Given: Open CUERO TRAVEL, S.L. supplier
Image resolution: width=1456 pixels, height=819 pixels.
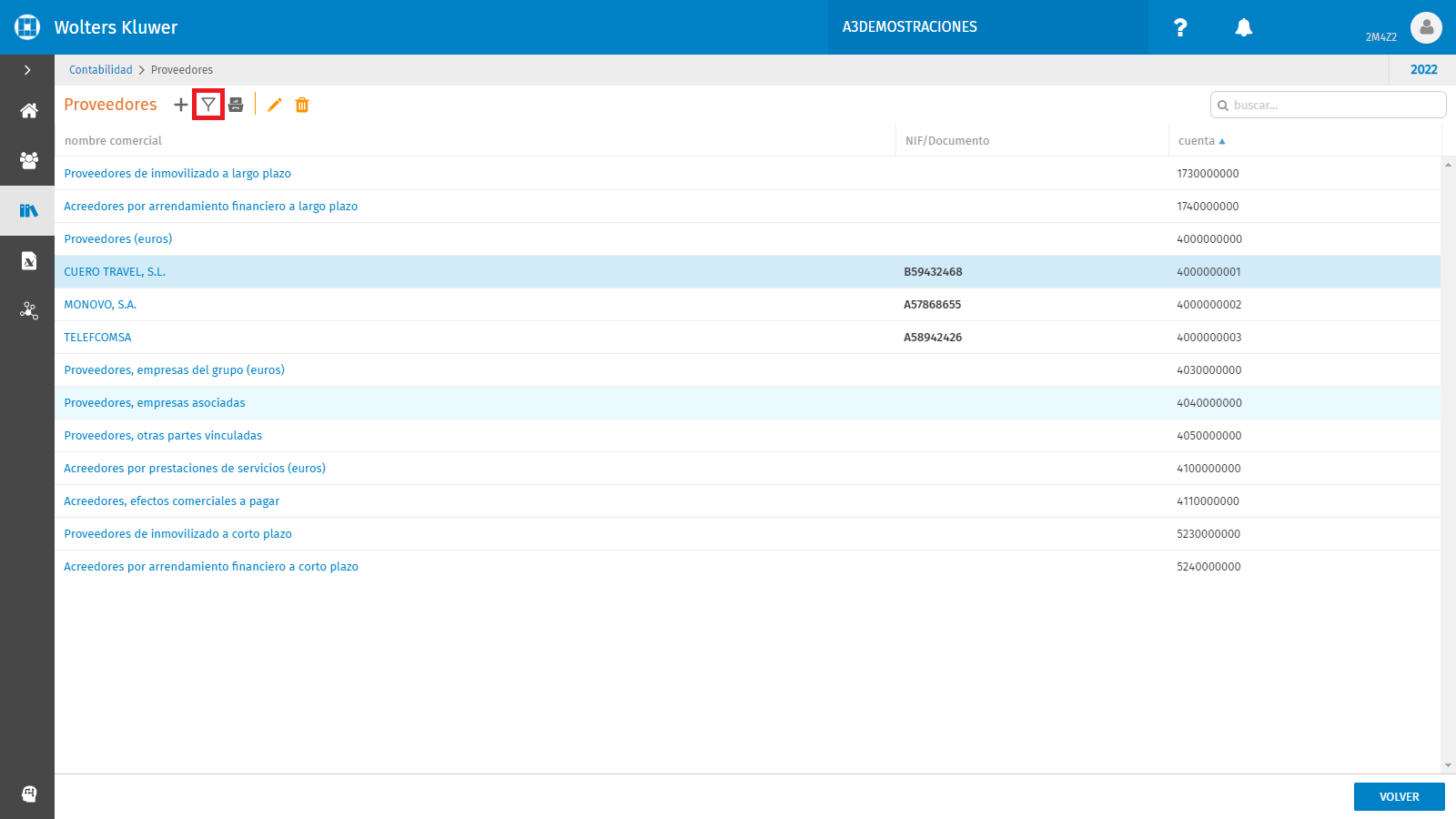Looking at the screenshot, I should point(115,272).
